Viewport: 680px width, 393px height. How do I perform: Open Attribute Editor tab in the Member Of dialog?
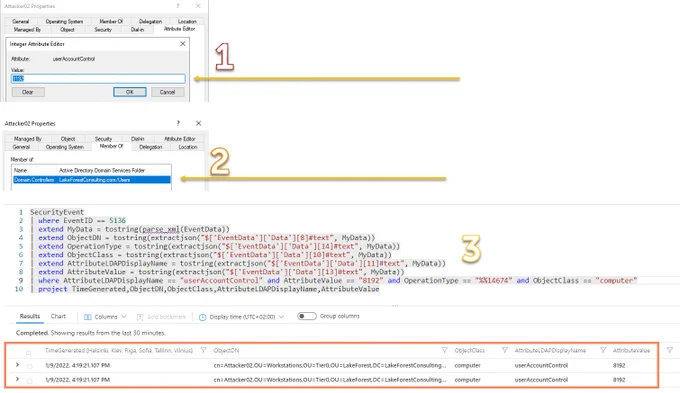[x=180, y=139]
